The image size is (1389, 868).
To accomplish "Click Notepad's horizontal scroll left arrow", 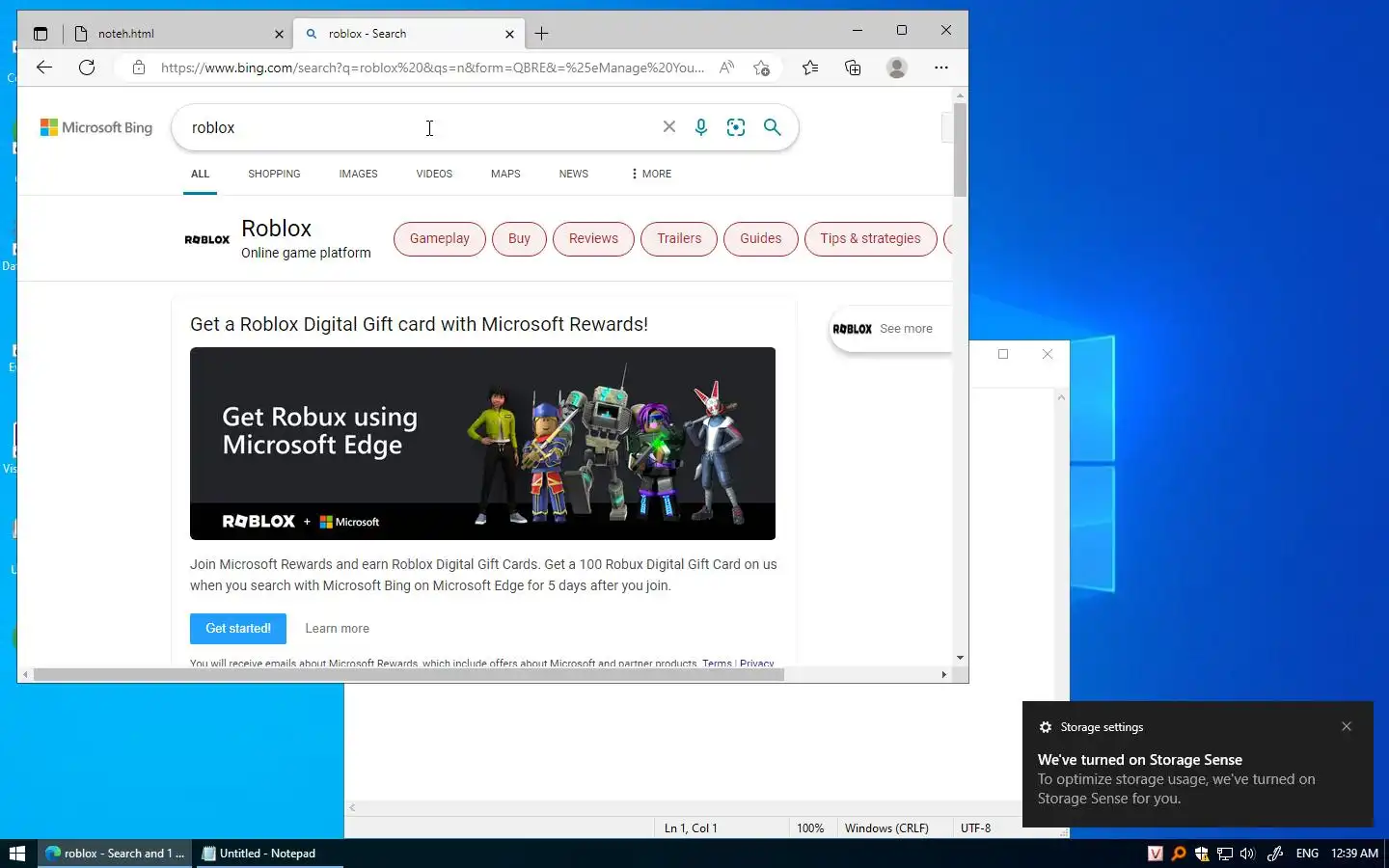I will 353,808.
